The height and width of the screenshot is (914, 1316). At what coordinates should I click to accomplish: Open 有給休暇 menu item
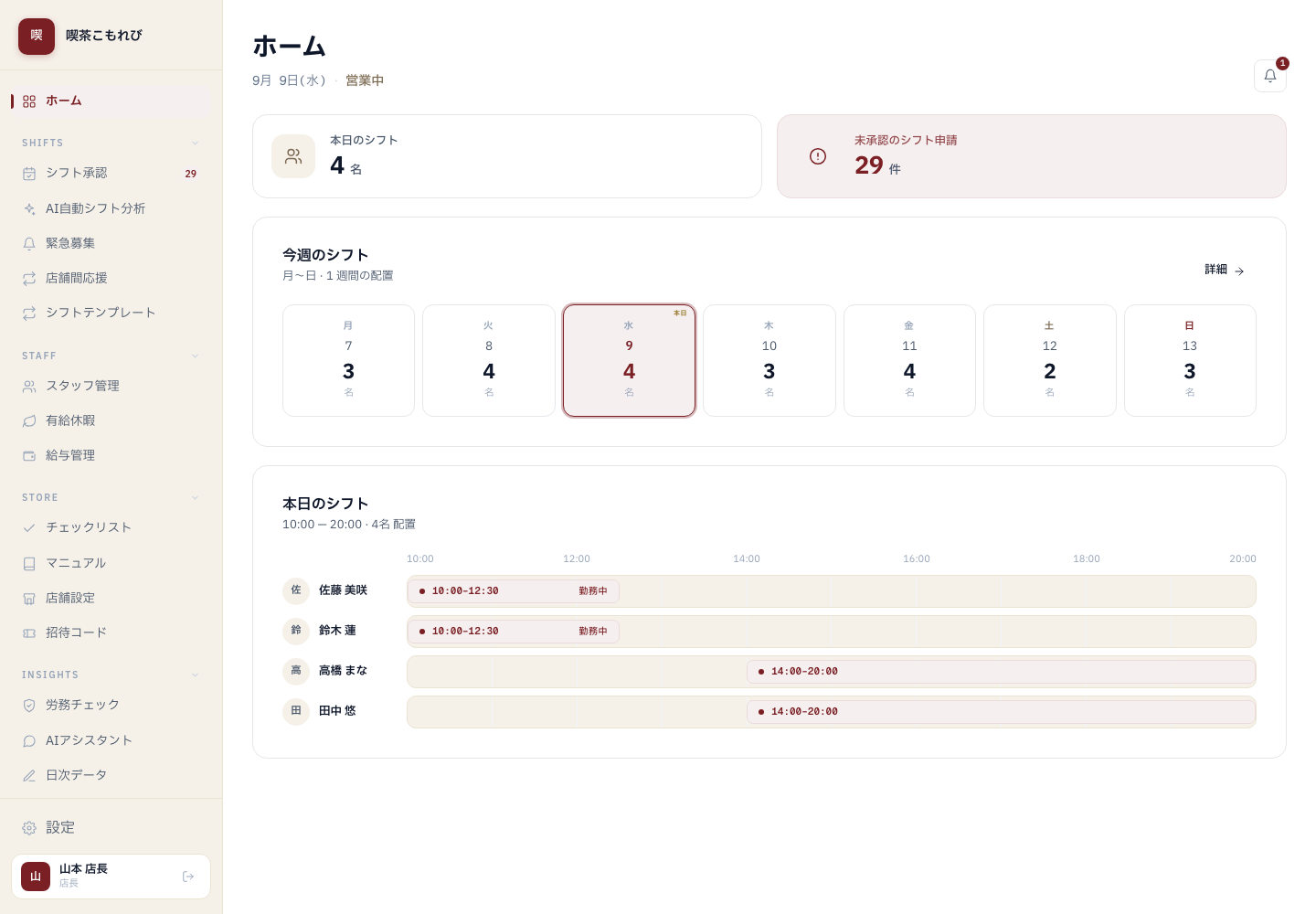click(x=111, y=420)
